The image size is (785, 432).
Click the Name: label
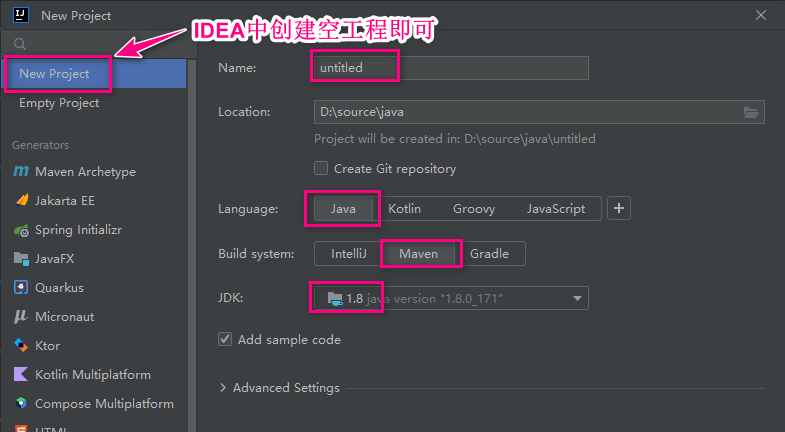pyautogui.click(x=237, y=68)
